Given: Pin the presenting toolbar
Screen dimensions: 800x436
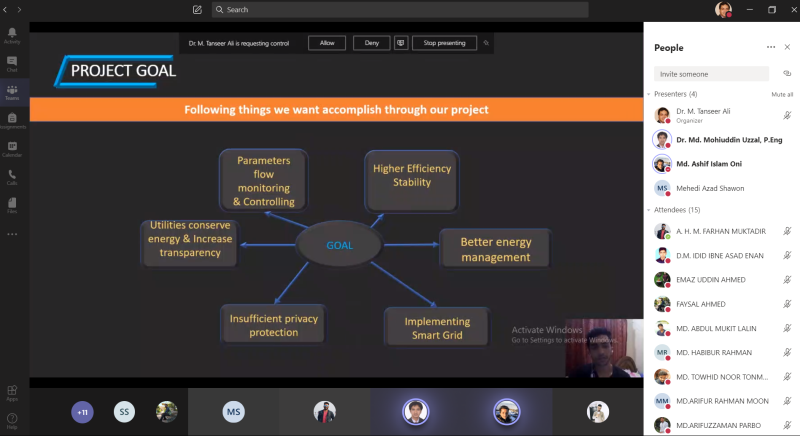Looking at the screenshot, I should pos(486,43).
